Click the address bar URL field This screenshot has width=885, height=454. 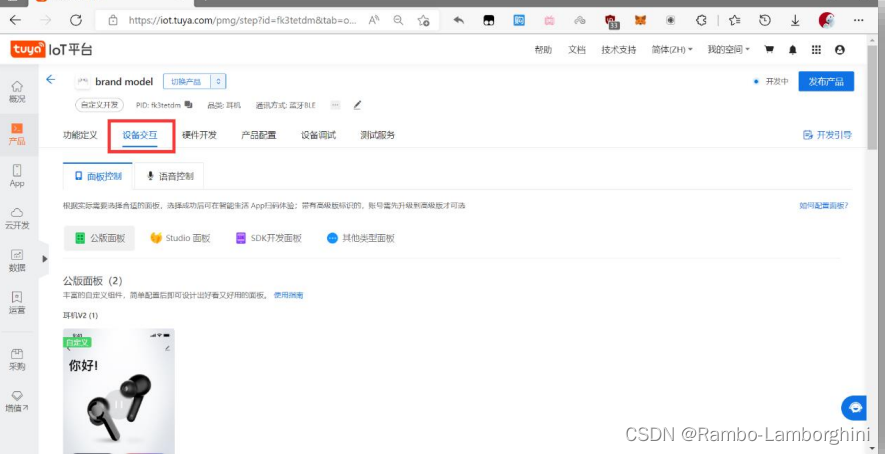(x=243, y=20)
